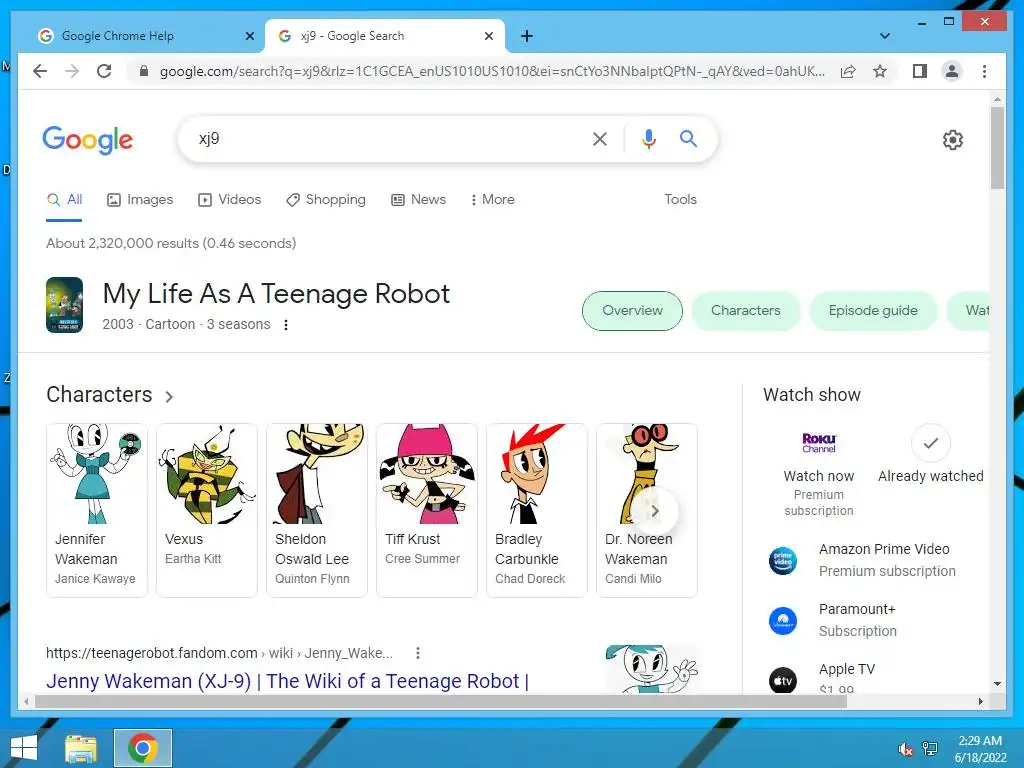Open Jenny Wakeman (XJ-9) wiki result link
This screenshot has height=768, width=1024.
tap(287, 681)
